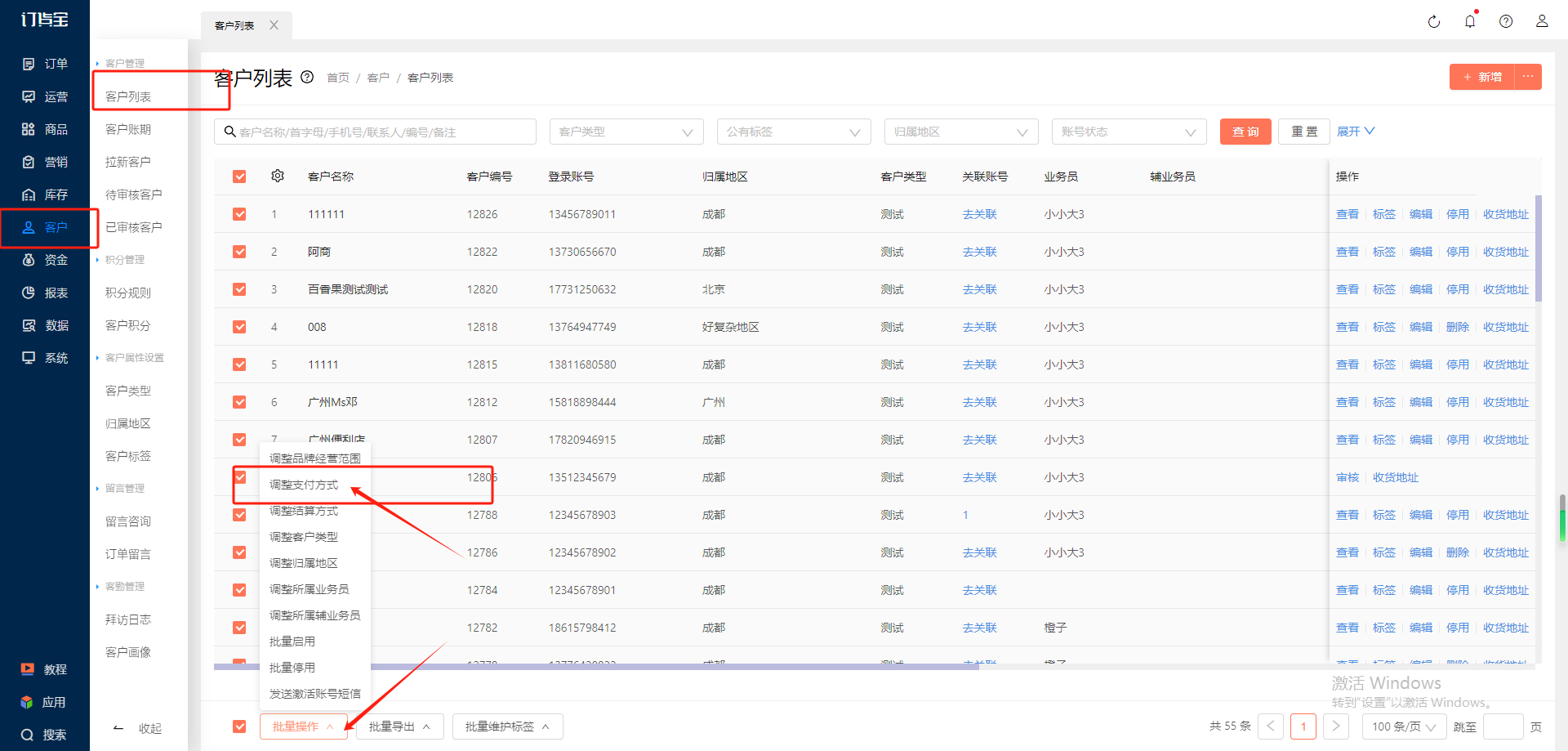Open the 公有标签 filter dropdown
The height and width of the screenshot is (751, 1568).
click(x=794, y=132)
